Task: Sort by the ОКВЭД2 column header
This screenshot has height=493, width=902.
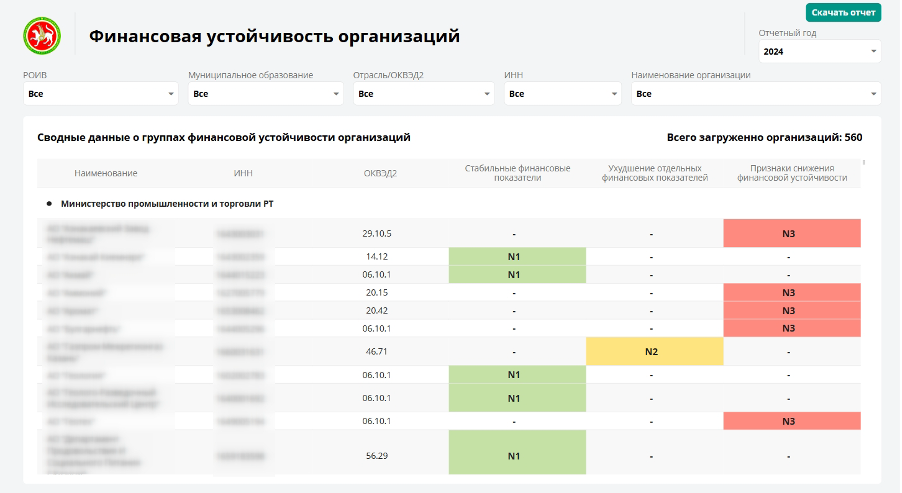Action: point(380,173)
